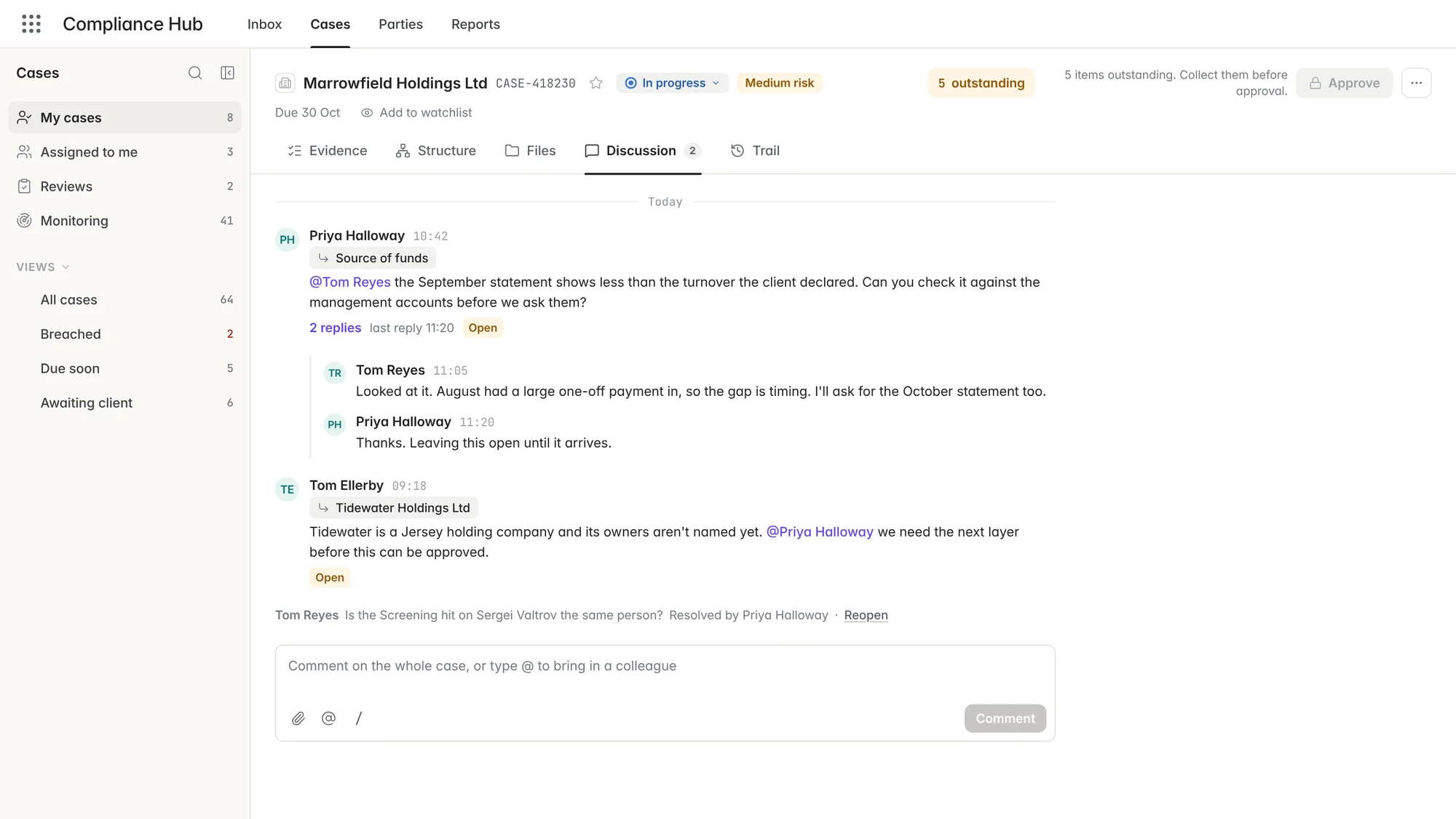
Task: Click Open status on Priya's thread
Action: (x=483, y=328)
